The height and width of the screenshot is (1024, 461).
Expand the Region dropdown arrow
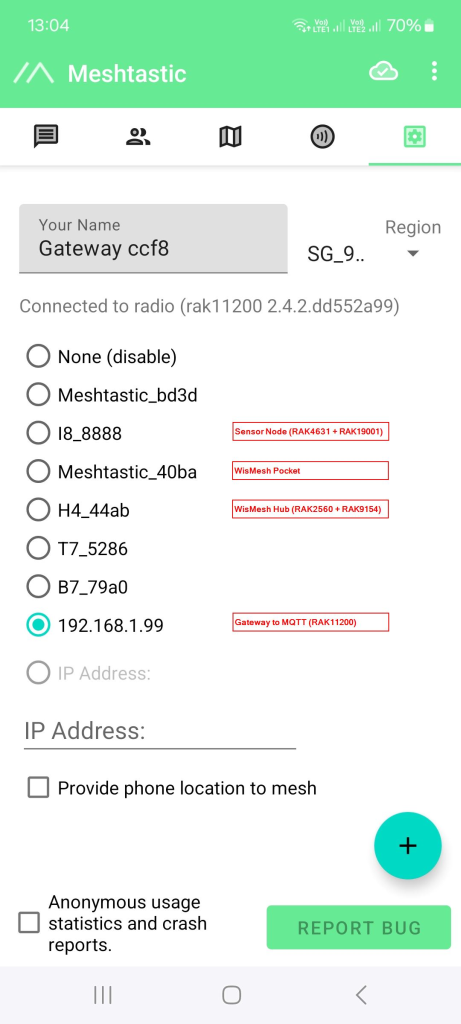[413, 253]
